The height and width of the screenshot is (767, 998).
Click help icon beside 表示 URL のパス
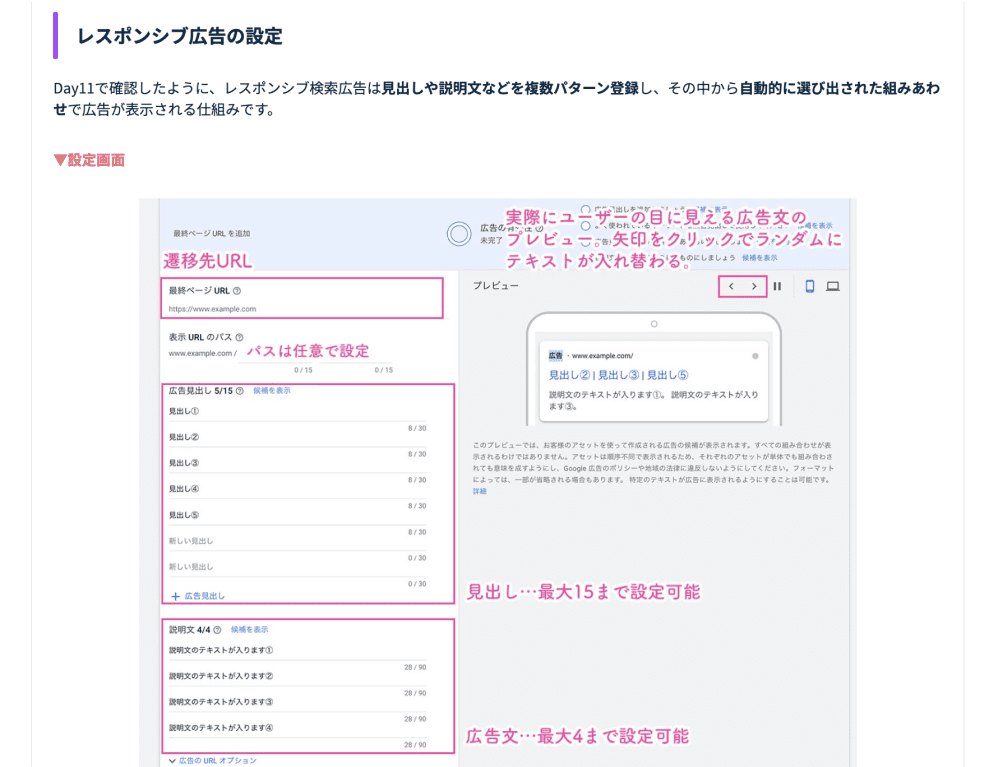pyautogui.click(x=239, y=338)
